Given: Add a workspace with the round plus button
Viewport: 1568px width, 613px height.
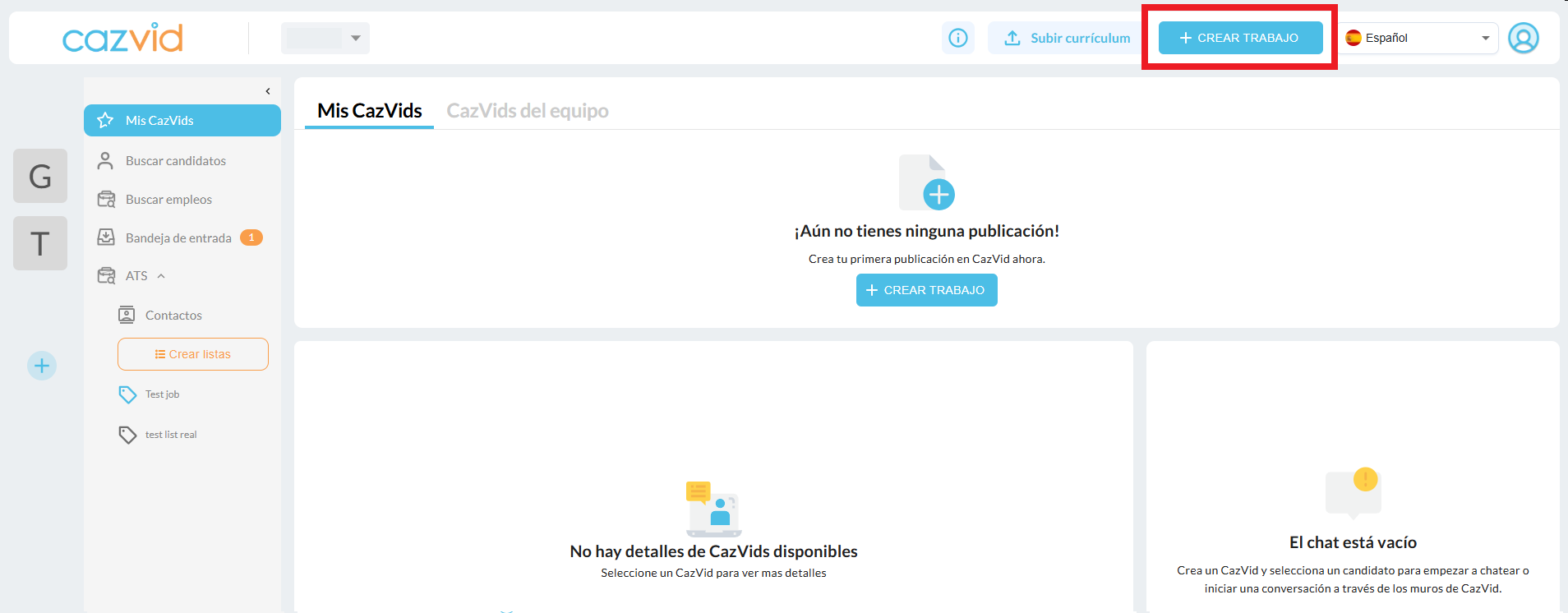Looking at the screenshot, I should pyautogui.click(x=42, y=366).
